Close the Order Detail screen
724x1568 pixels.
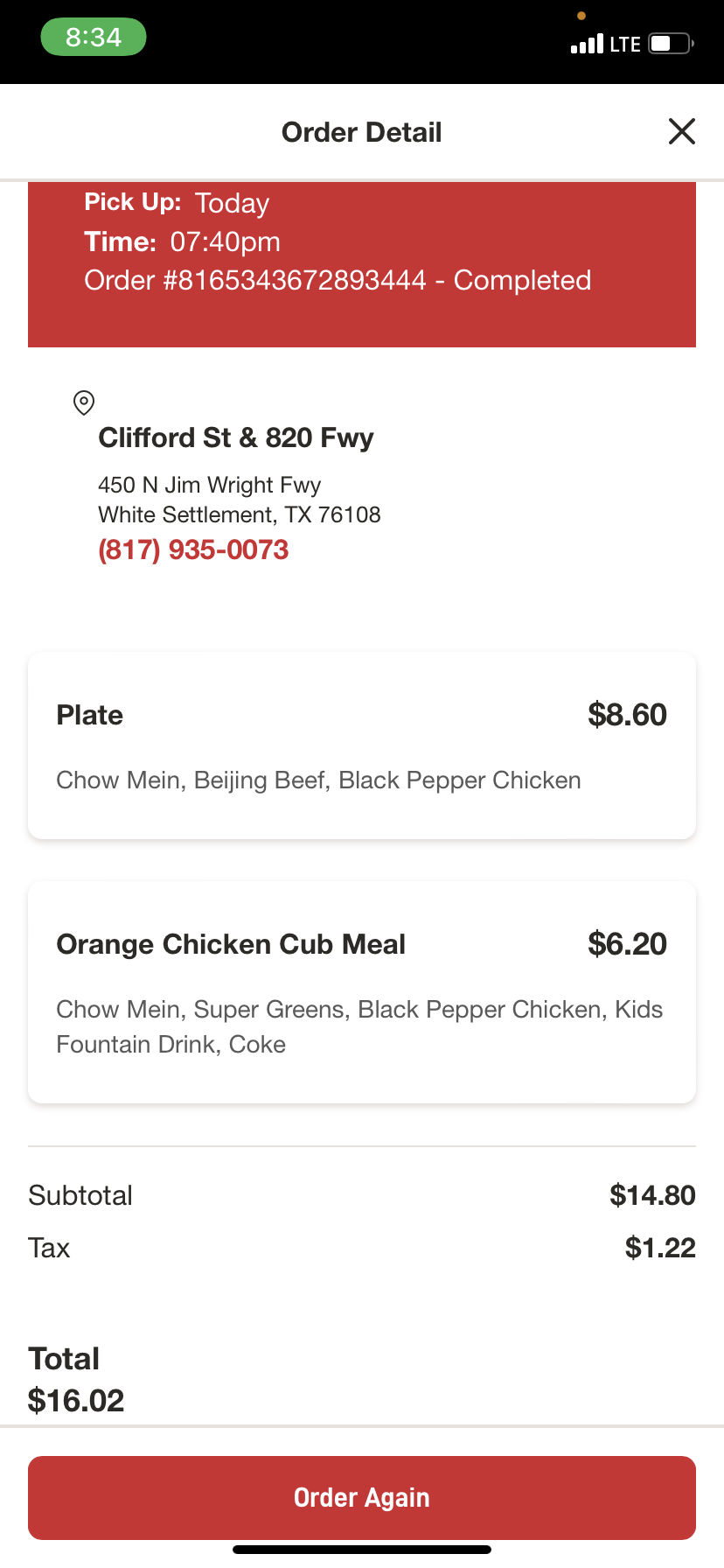(681, 132)
